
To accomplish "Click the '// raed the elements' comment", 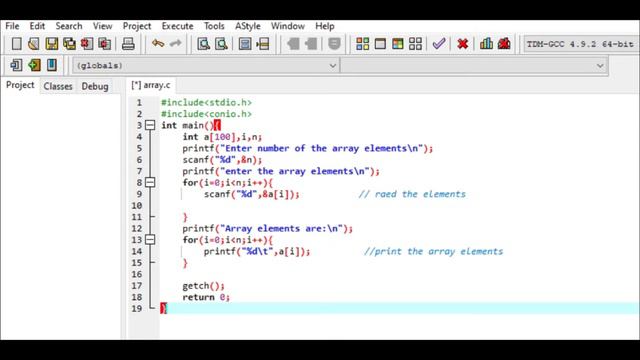I will pyautogui.click(x=412, y=194).
